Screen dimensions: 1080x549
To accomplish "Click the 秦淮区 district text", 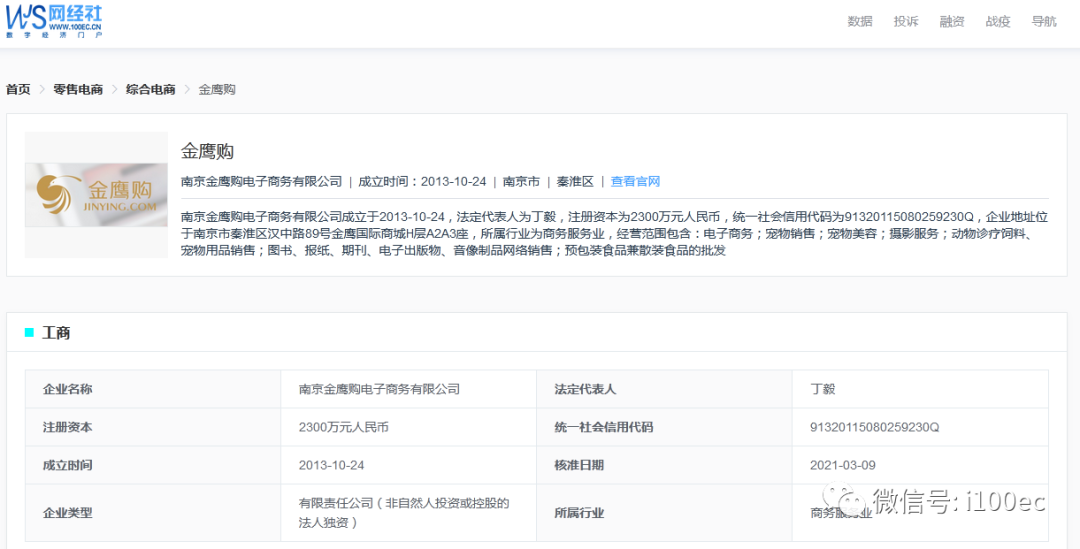I will tap(575, 182).
